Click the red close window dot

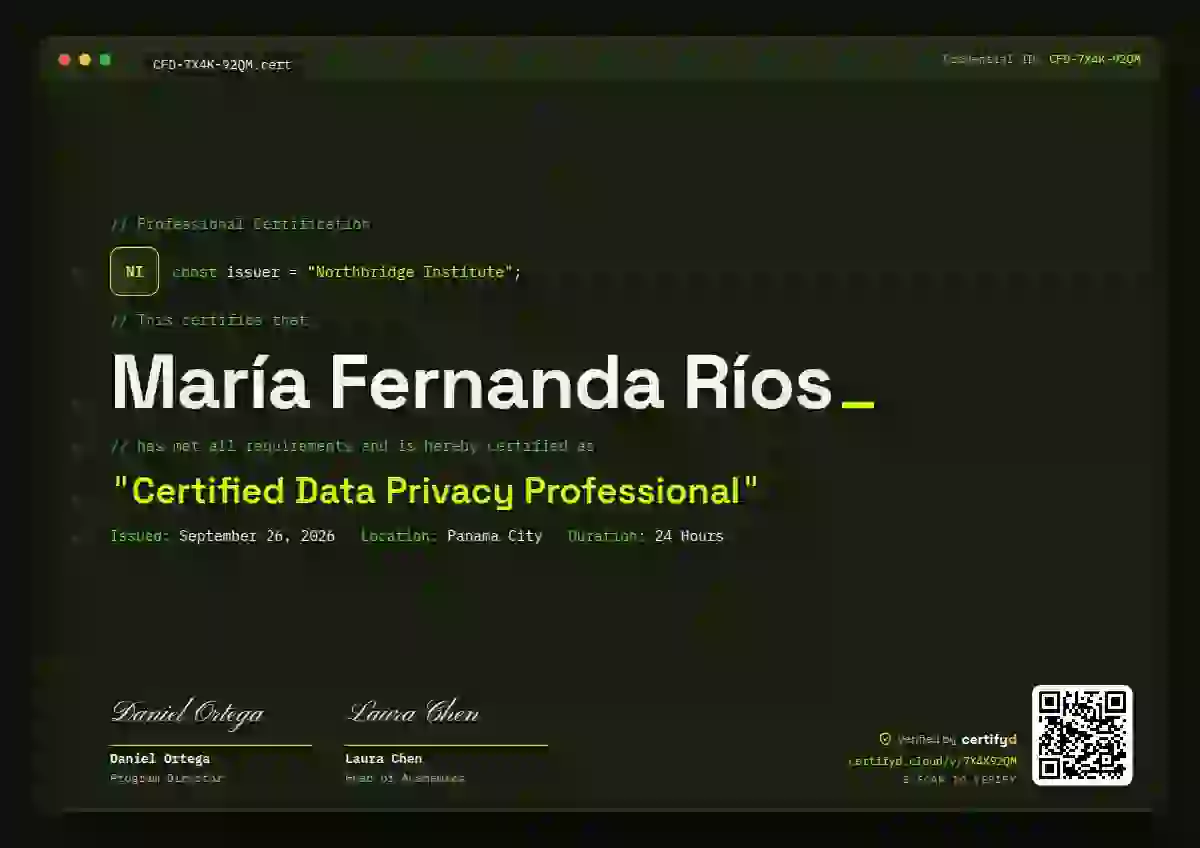[x=65, y=60]
